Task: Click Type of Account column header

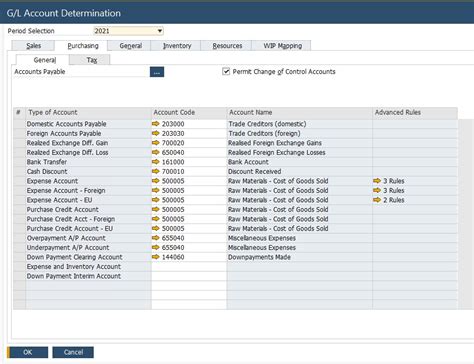Action: pyautogui.click(x=88, y=113)
